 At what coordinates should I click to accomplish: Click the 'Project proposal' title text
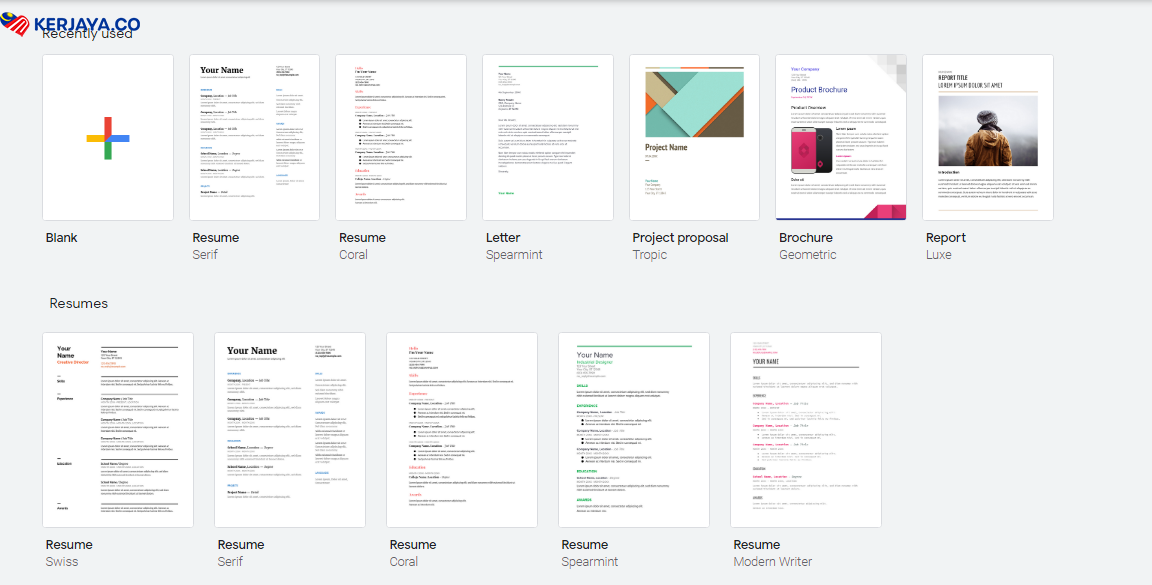pos(680,238)
